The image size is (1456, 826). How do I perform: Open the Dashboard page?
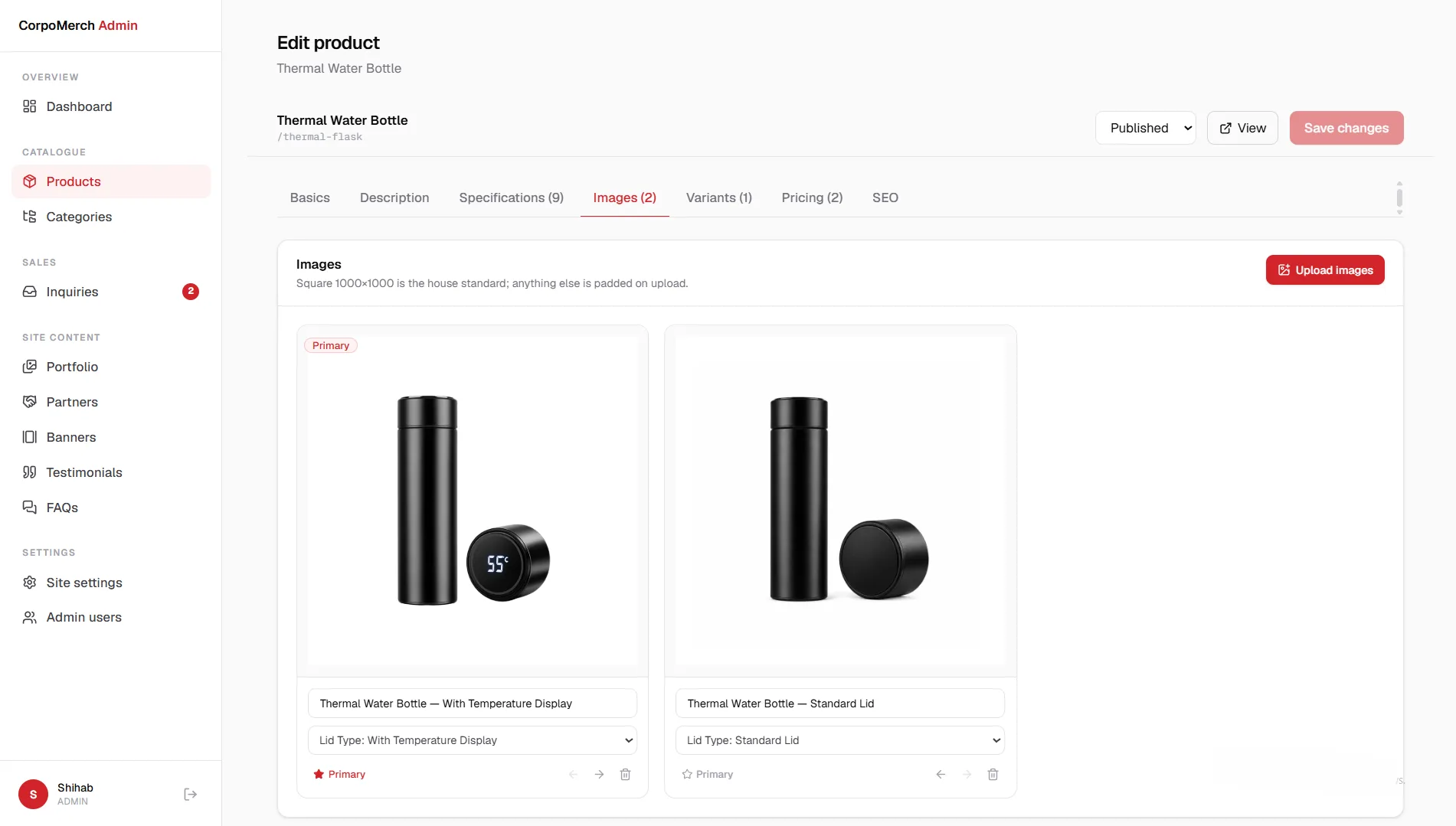click(111, 106)
